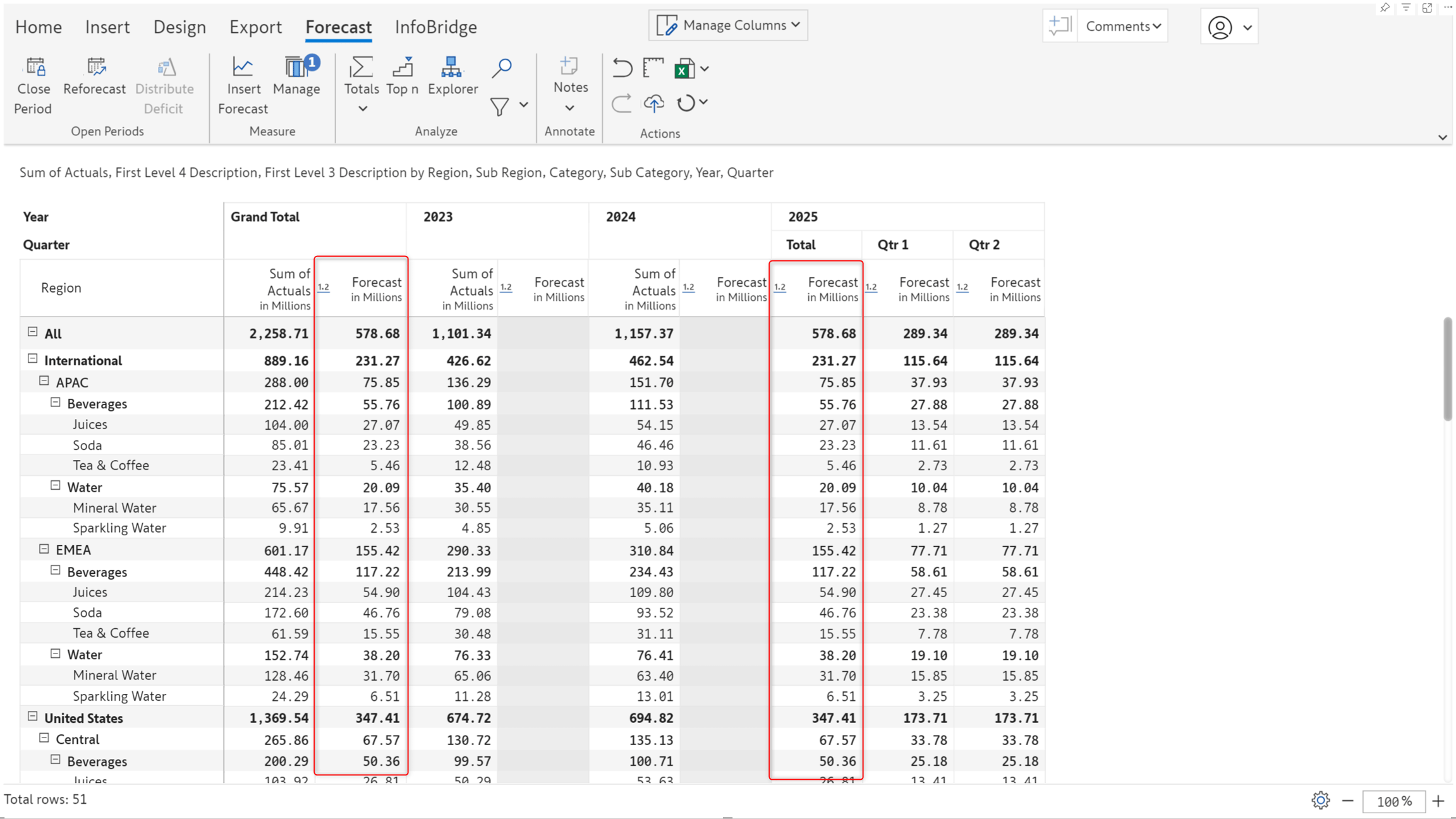Click the search magnifier icon
1456x819 pixels.
tap(502, 68)
